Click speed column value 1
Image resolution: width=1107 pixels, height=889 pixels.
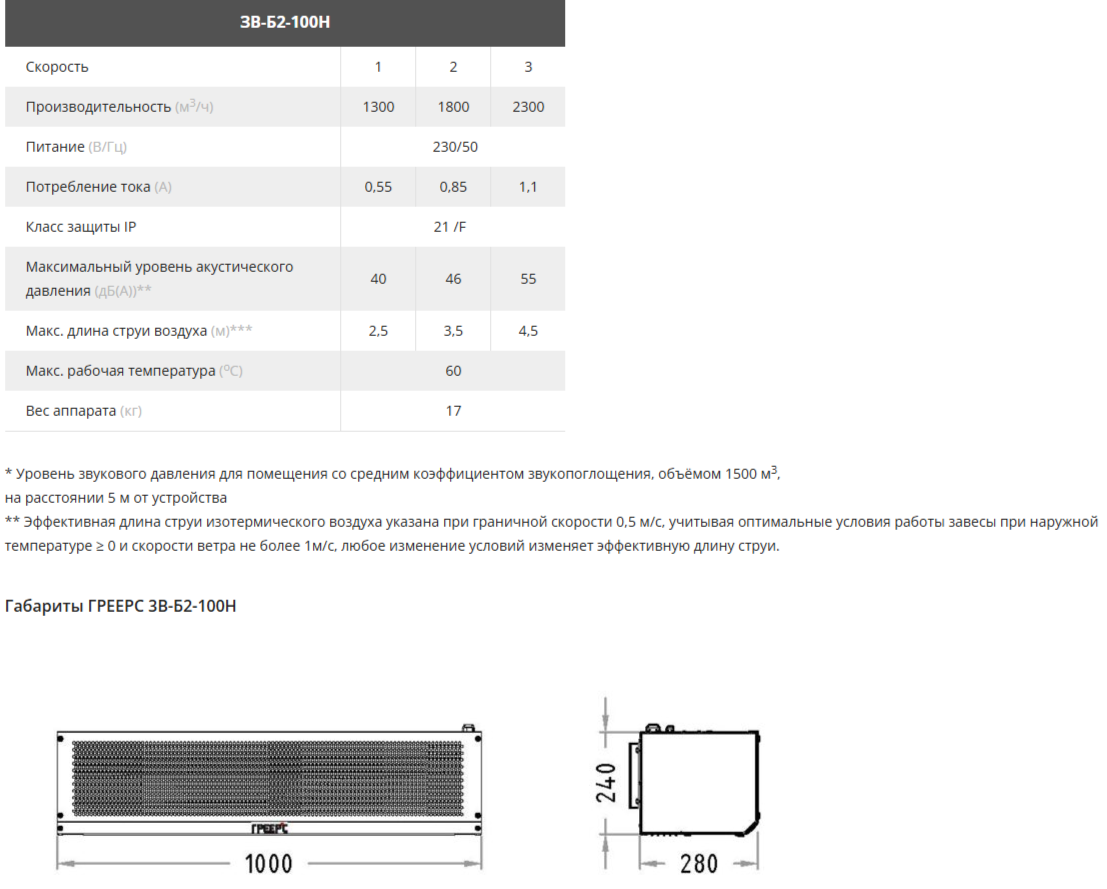point(378,67)
